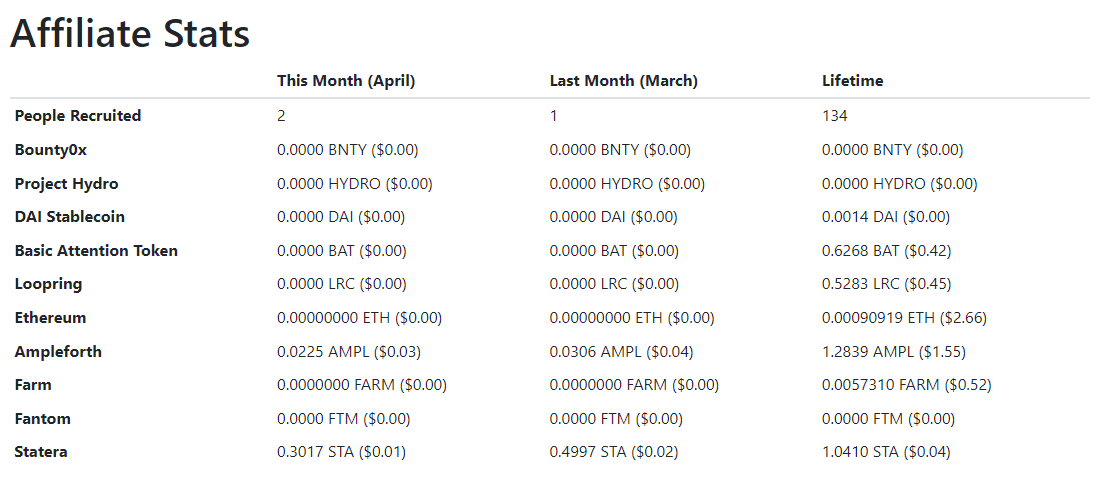Click the People Recruited row label
1103x485 pixels.
click(78, 115)
